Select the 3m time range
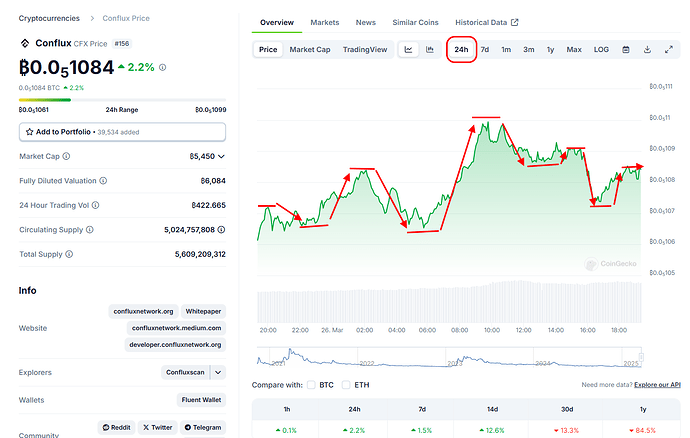The height and width of the screenshot is (438, 690). (529, 50)
